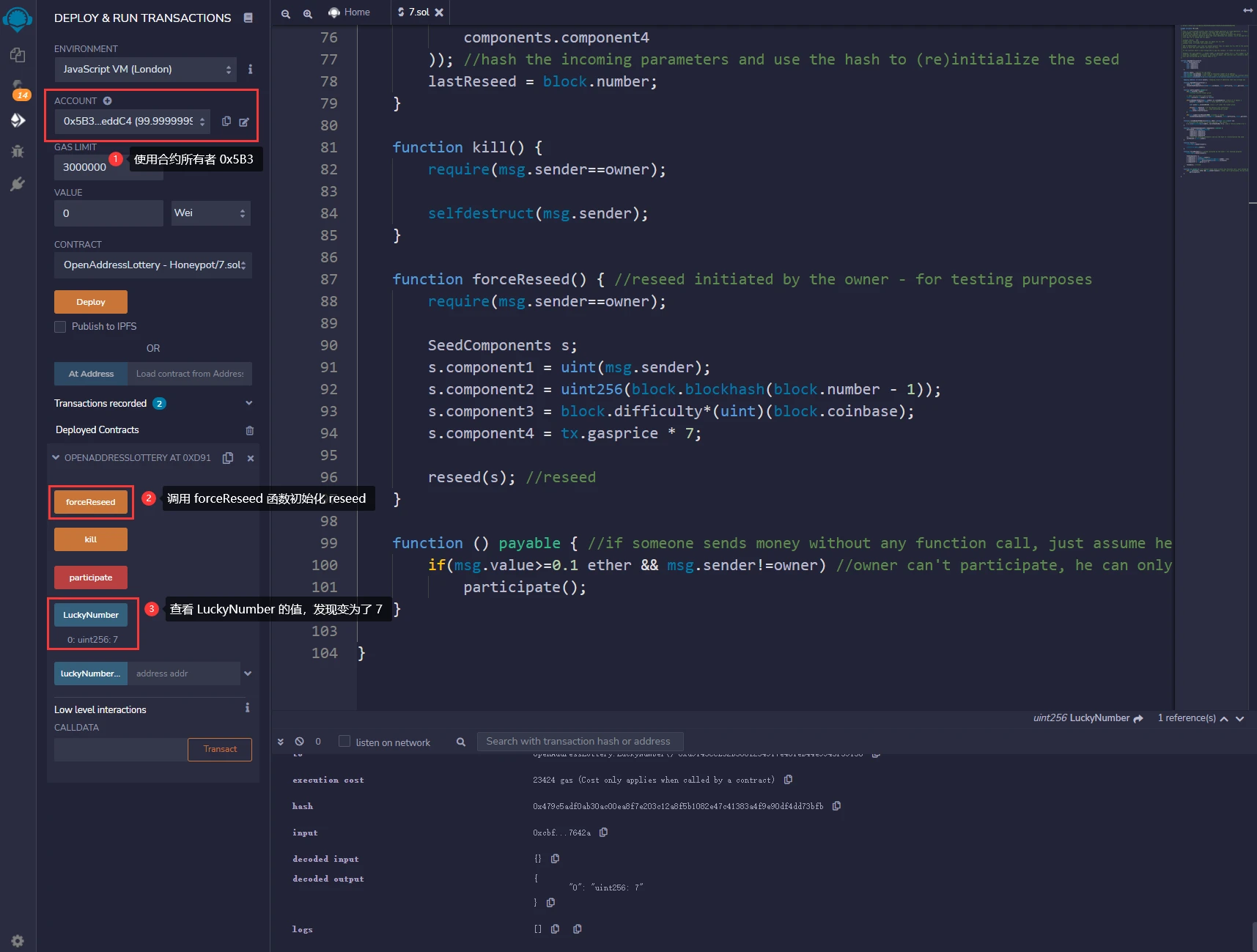Expand luckyNumber function parameters chevron

pyautogui.click(x=248, y=674)
